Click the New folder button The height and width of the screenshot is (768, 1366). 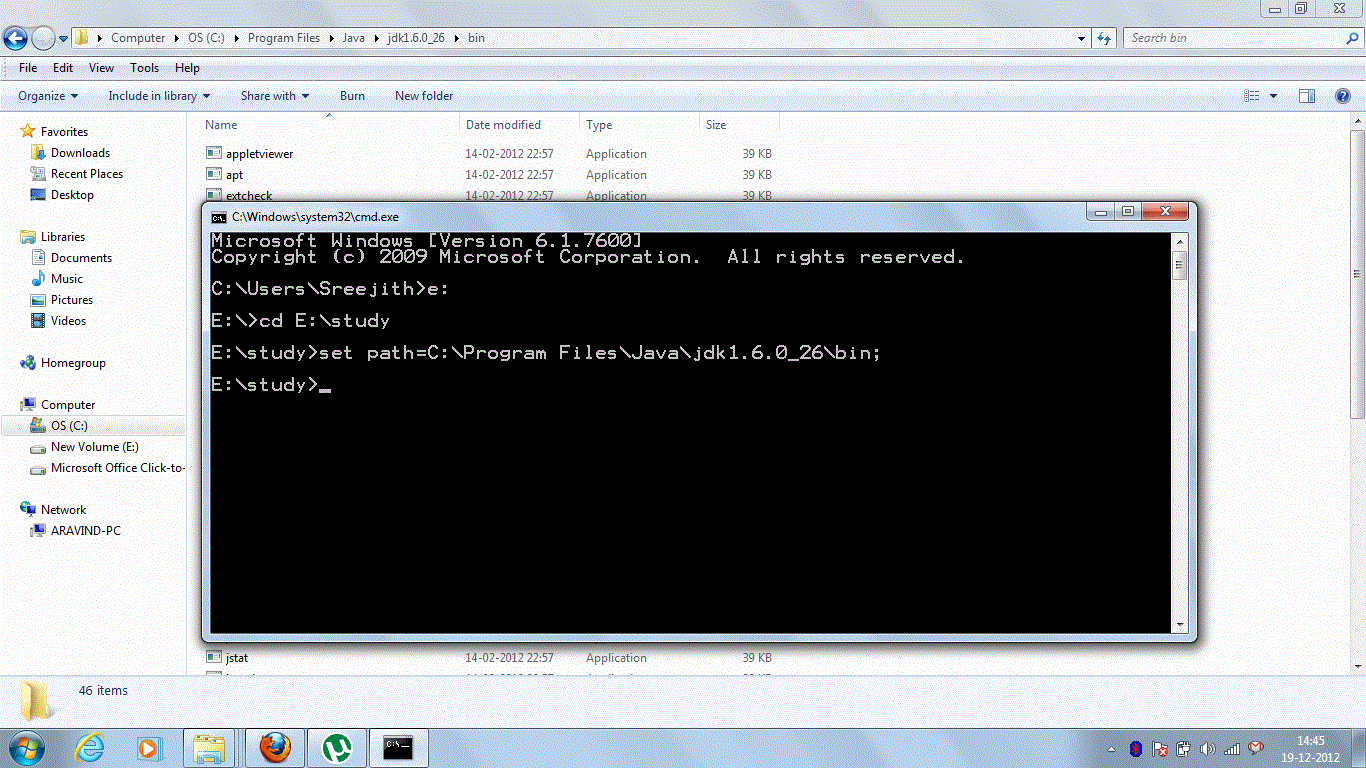pos(423,95)
